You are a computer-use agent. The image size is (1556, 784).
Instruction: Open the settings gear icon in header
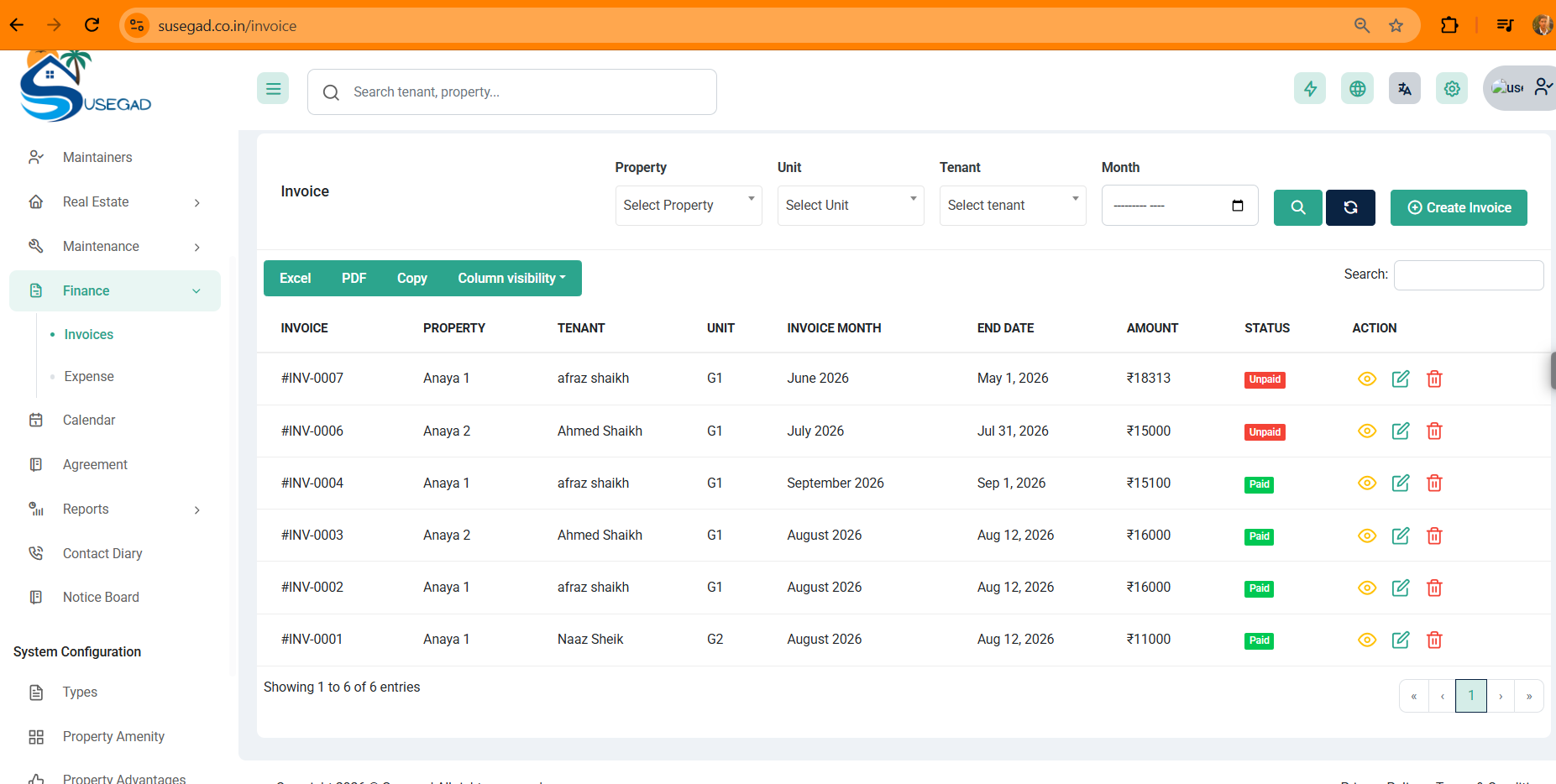[x=1452, y=88]
